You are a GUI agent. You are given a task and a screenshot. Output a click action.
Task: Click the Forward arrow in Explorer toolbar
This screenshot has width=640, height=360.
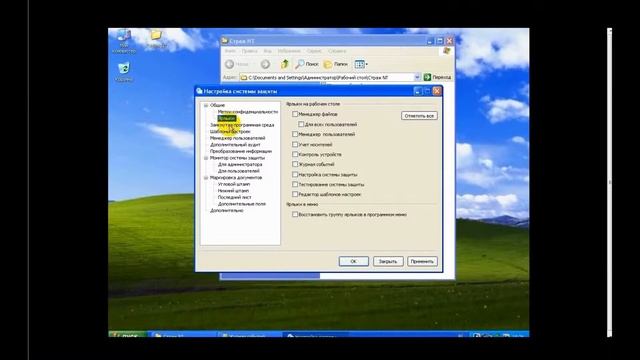(x=265, y=64)
